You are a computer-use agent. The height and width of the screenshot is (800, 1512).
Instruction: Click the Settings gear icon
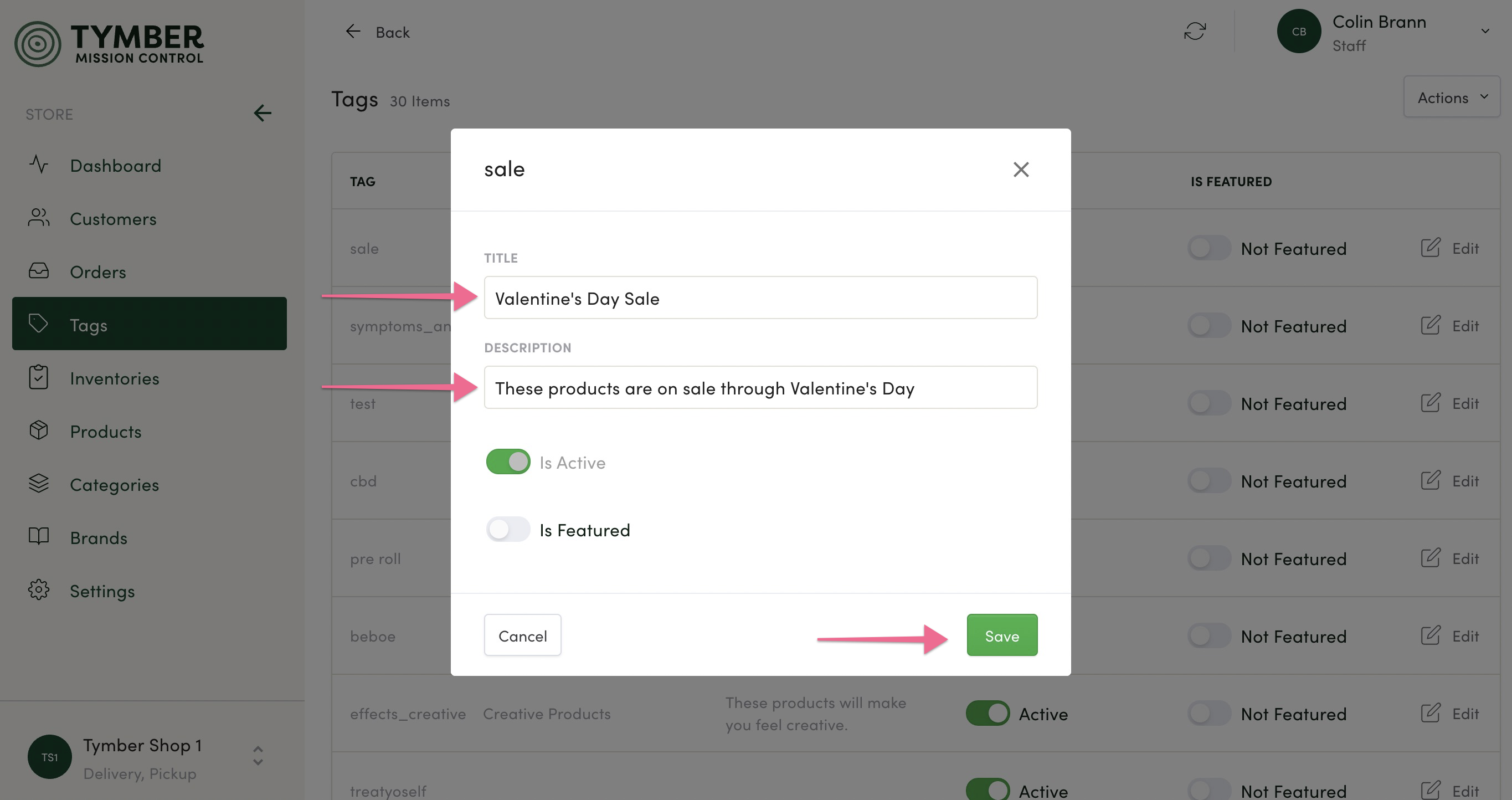(39, 590)
